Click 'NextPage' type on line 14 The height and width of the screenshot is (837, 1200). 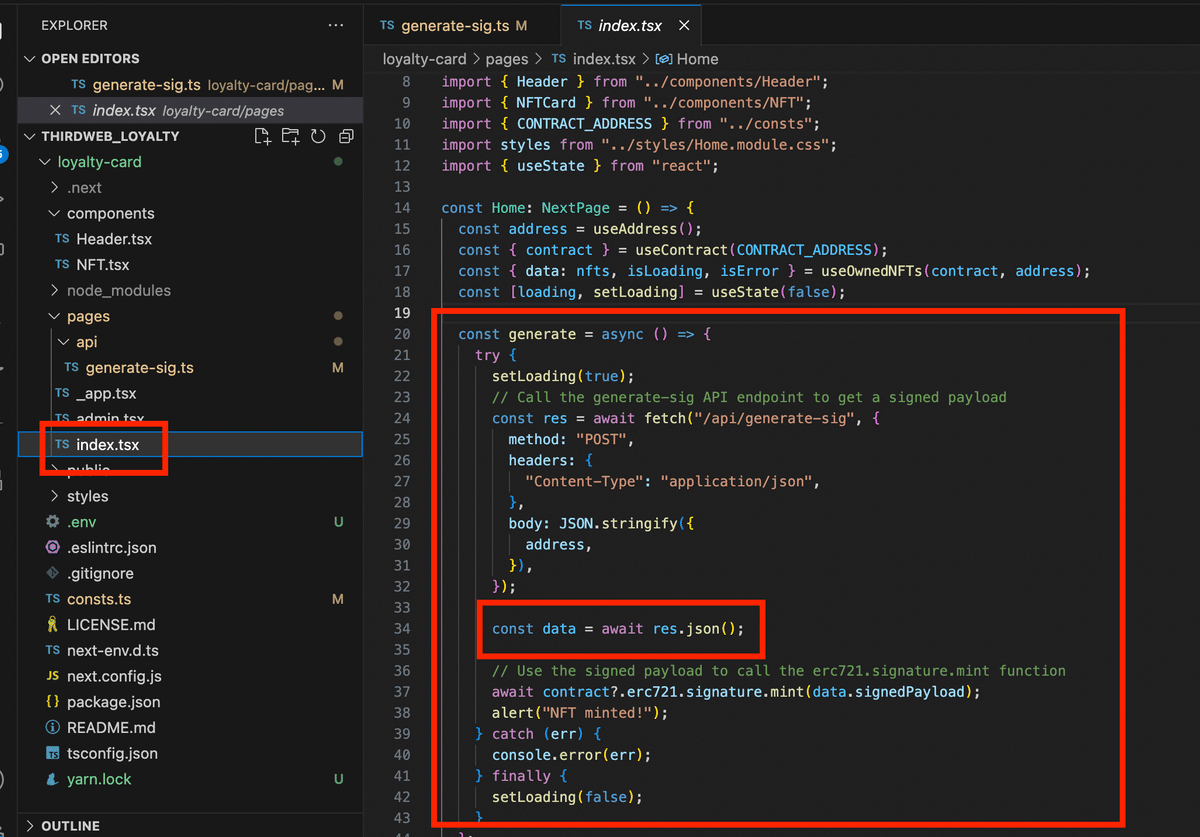575,208
